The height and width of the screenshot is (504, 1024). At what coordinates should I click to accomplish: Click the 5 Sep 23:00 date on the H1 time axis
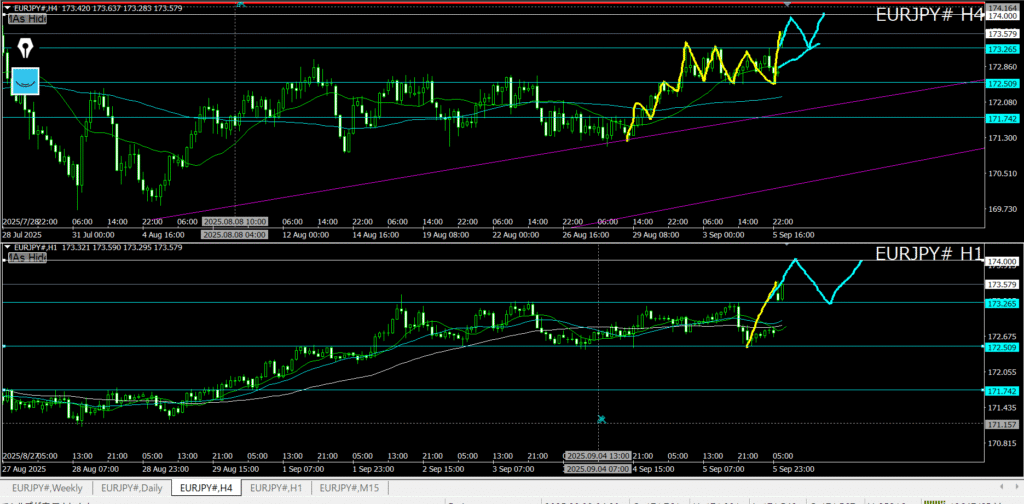[794, 469]
